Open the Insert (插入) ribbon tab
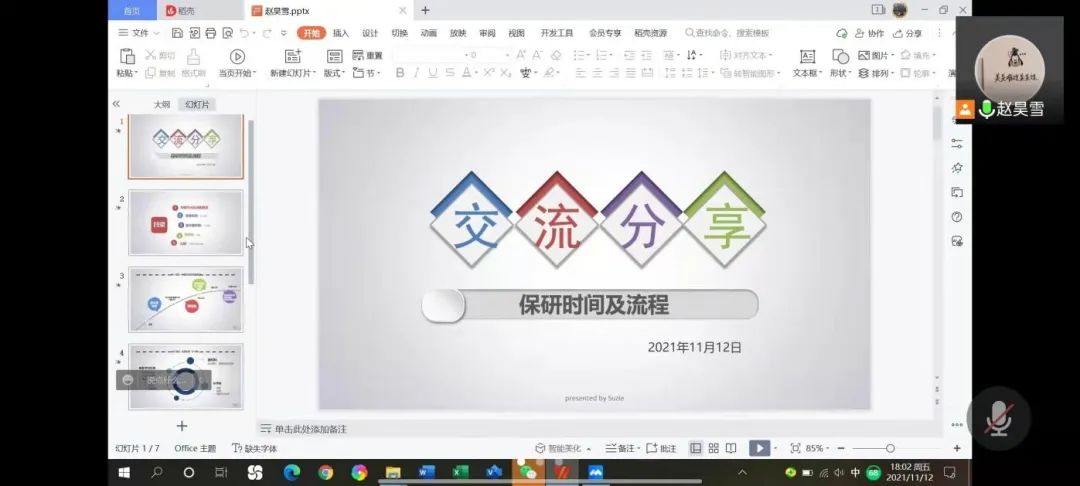Image resolution: width=1080 pixels, height=486 pixels. [x=341, y=33]
